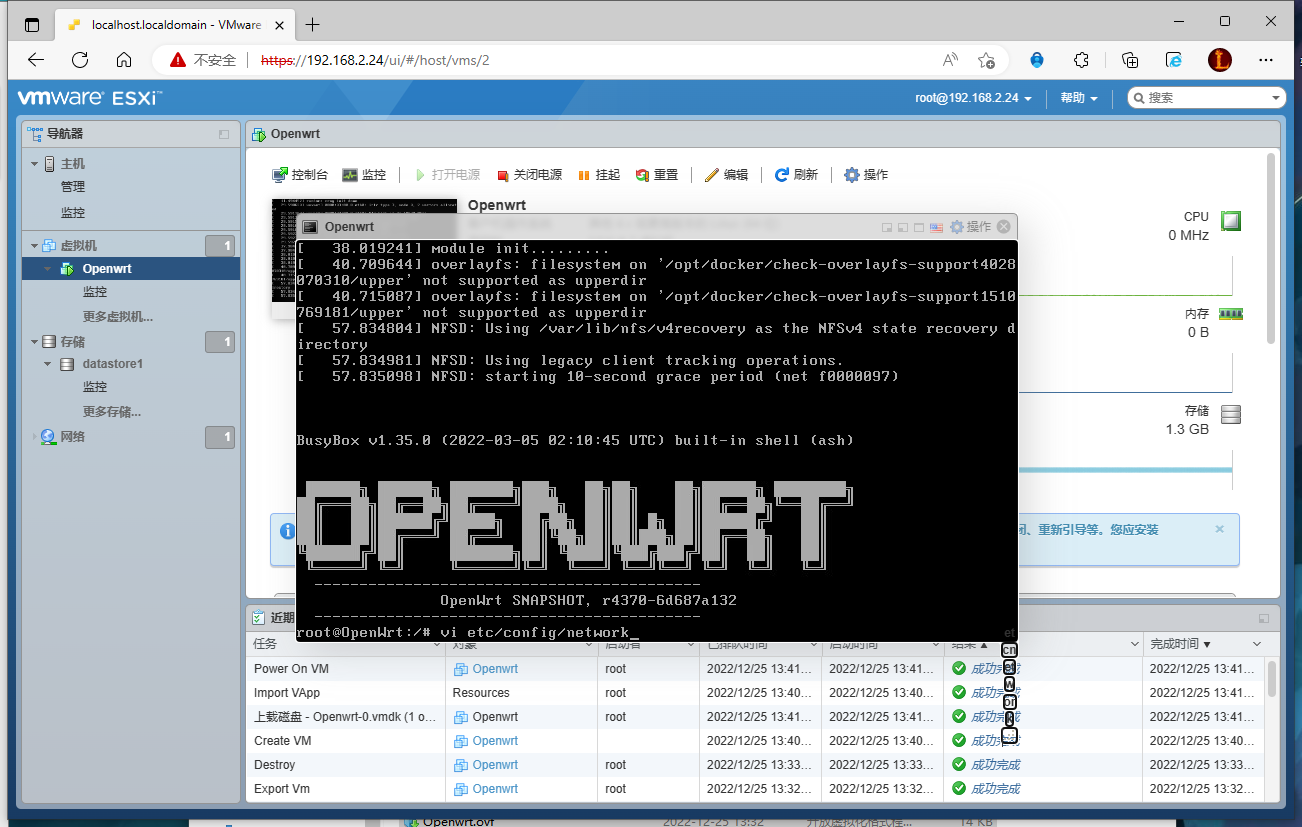1302x827 pixels.
Task: Open Openwrt link in Create VM row
Action: click(495, 741)
